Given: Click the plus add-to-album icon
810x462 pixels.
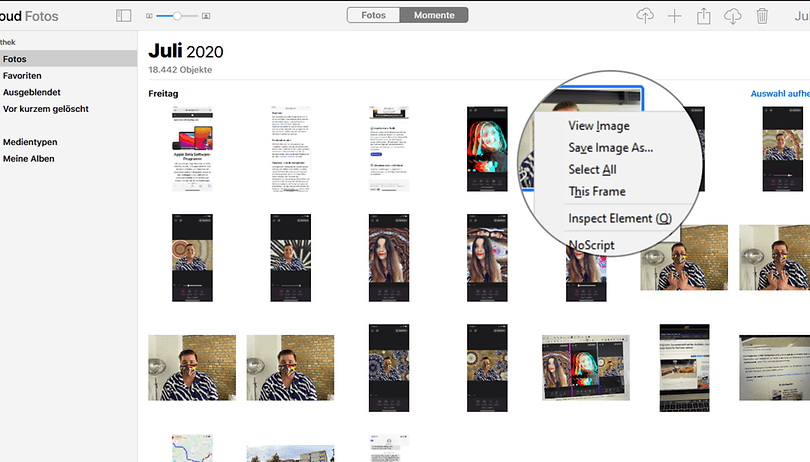Looking at the screenshot, I should point(674,16).
